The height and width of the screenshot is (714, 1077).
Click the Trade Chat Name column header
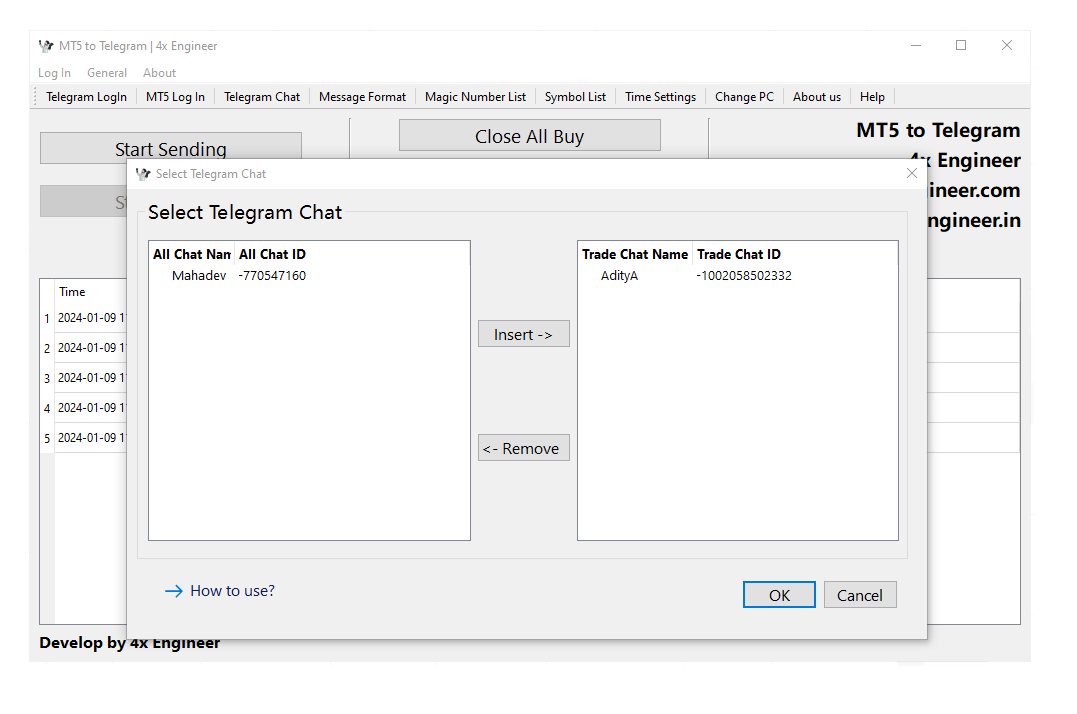[635, 255]
